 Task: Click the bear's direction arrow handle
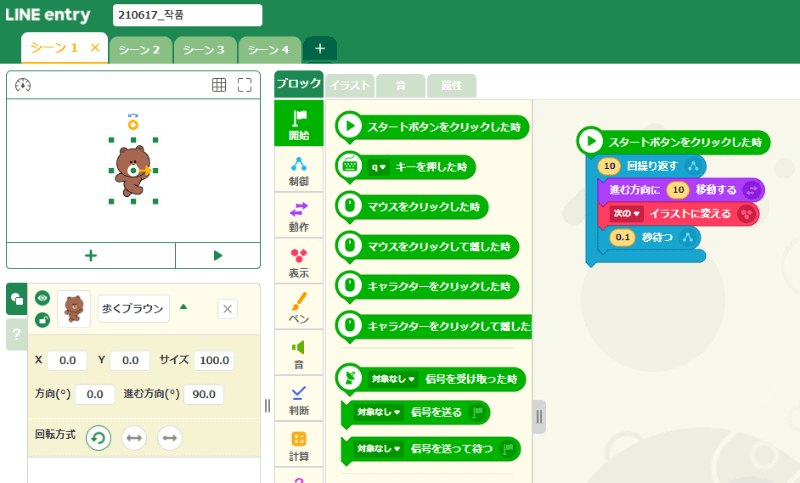[x=145, y=170]
